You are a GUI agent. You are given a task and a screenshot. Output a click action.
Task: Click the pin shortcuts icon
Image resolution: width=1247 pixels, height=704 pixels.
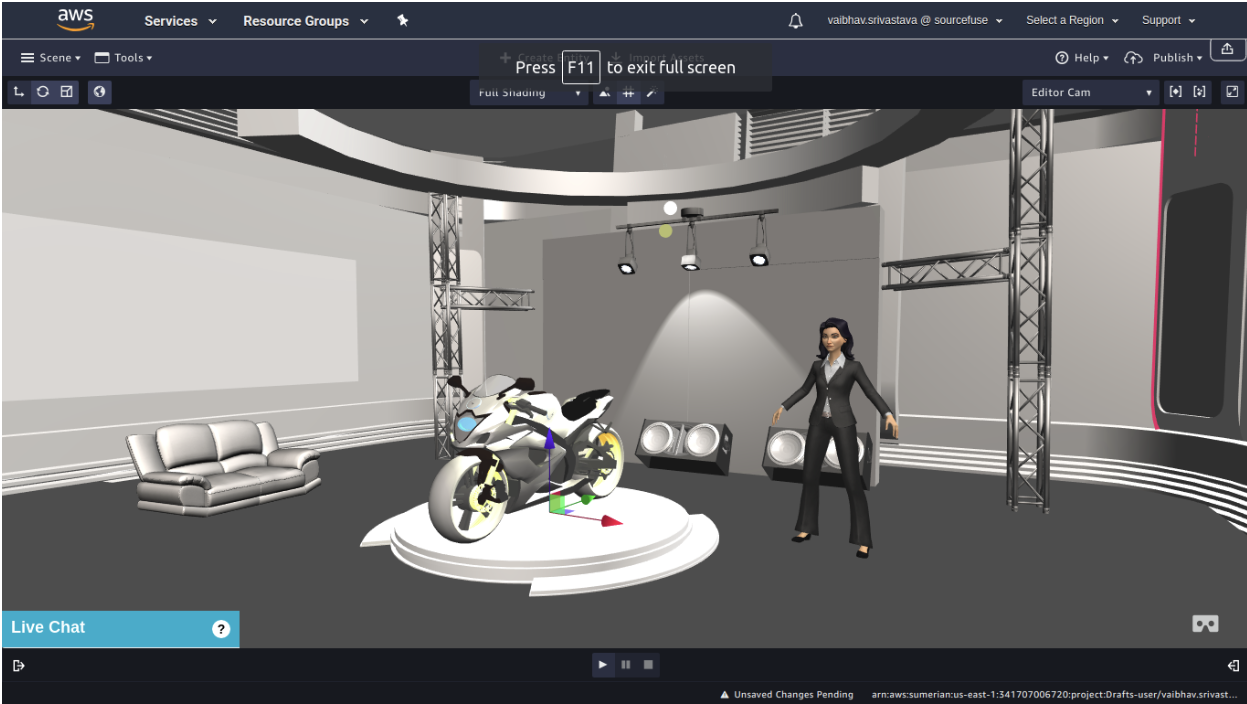(402, 20)
